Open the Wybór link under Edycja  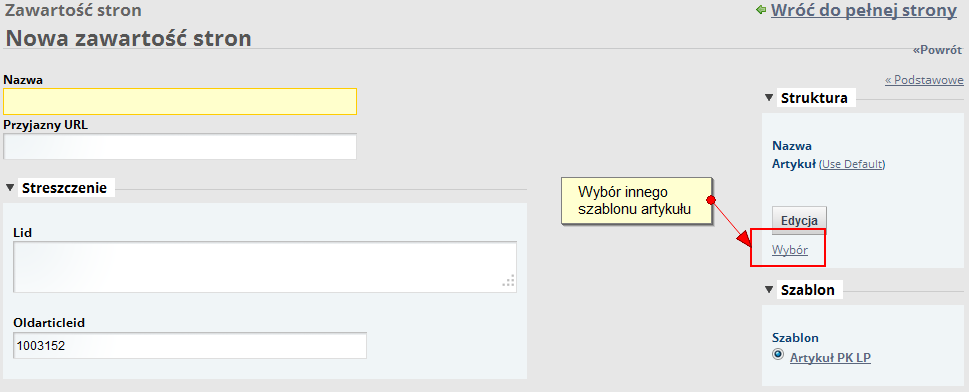coord(790,250)
